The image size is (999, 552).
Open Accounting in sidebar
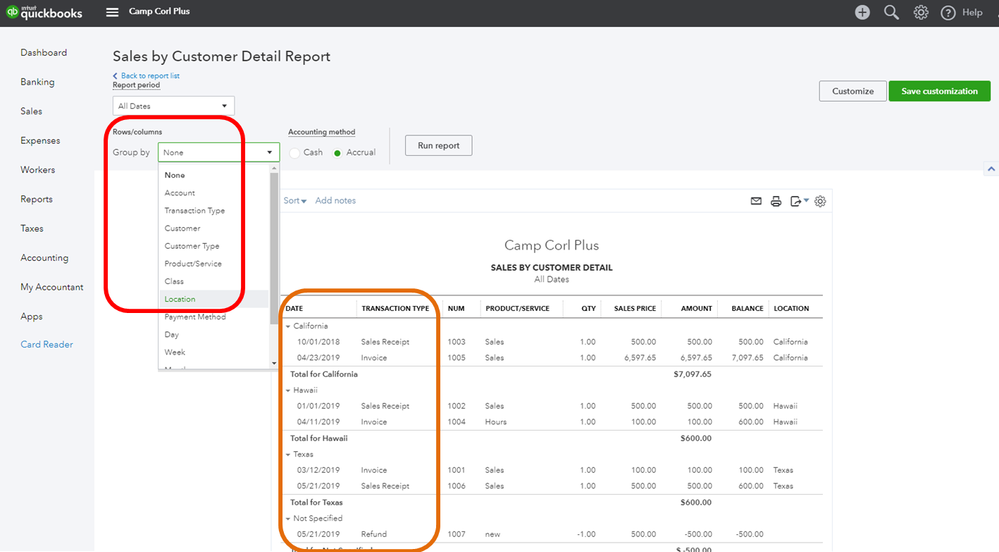(44, 258)
